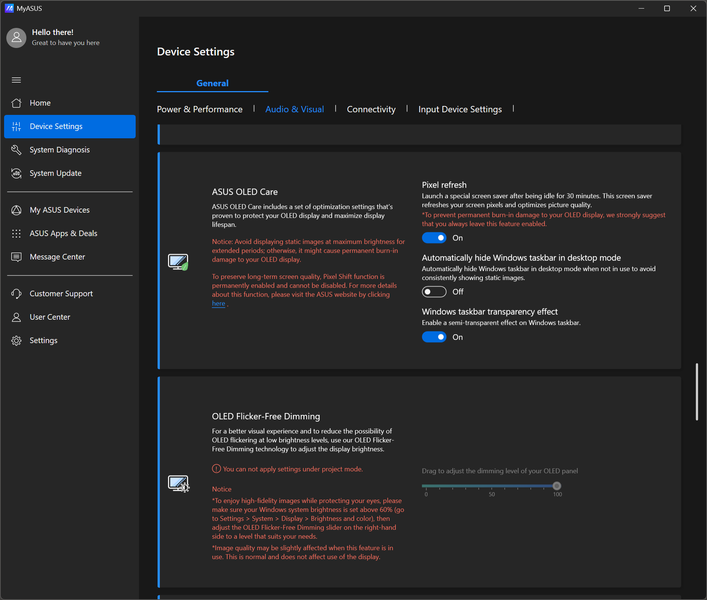Image resolution: width=707 pixels, height=600 pixels.
Task: Click the 'here' link for Pixel Shift details
Action: click(x=218, y=303)
